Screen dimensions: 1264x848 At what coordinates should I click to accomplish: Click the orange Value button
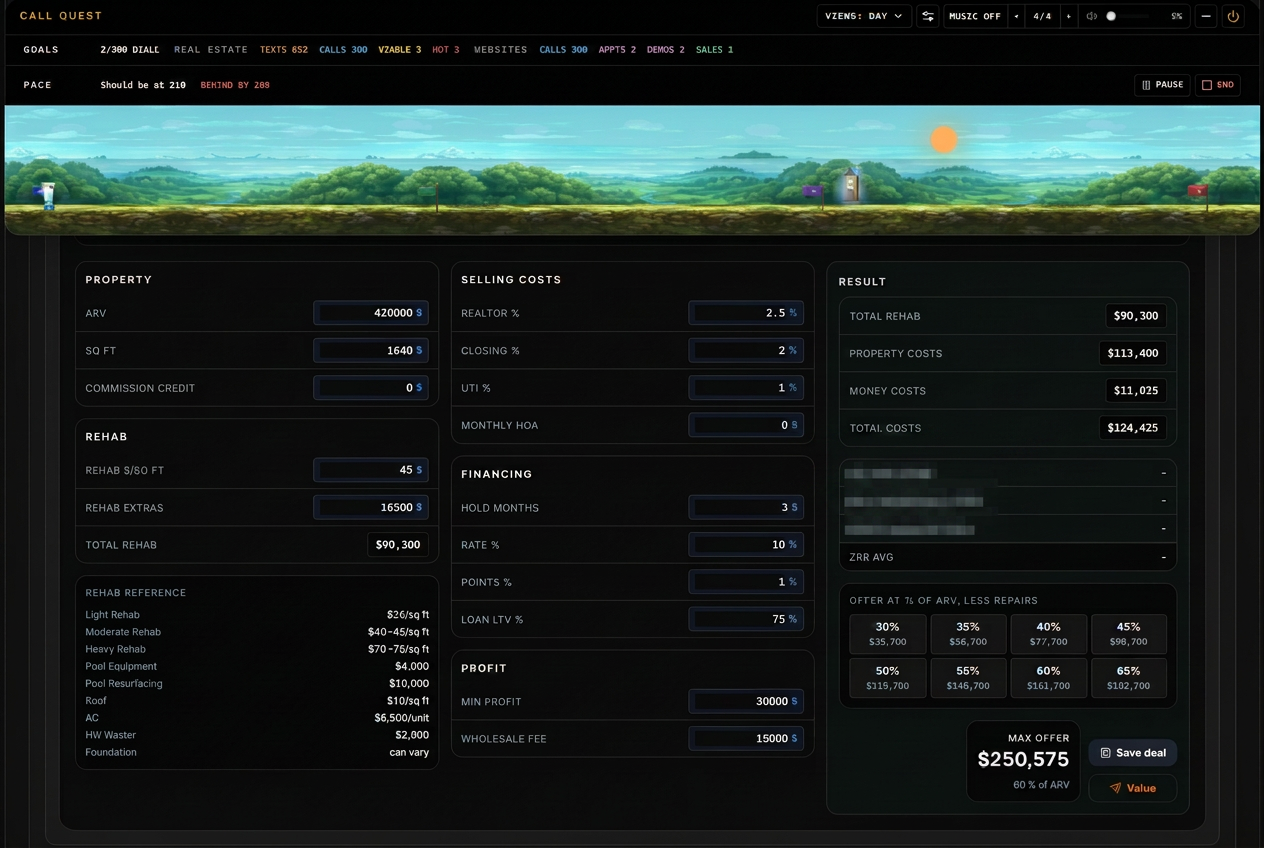pyautogui.click(x=1133, y=788)
